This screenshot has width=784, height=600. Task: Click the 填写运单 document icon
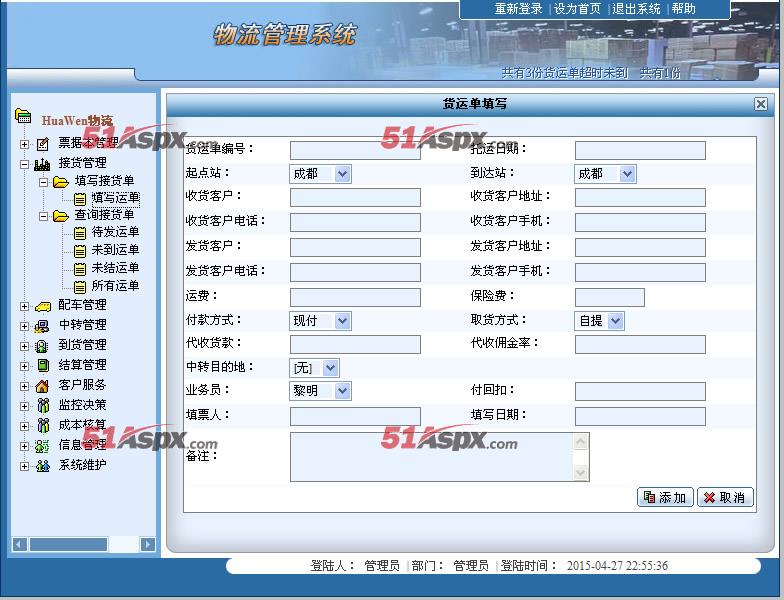click(x=80, y=200)
